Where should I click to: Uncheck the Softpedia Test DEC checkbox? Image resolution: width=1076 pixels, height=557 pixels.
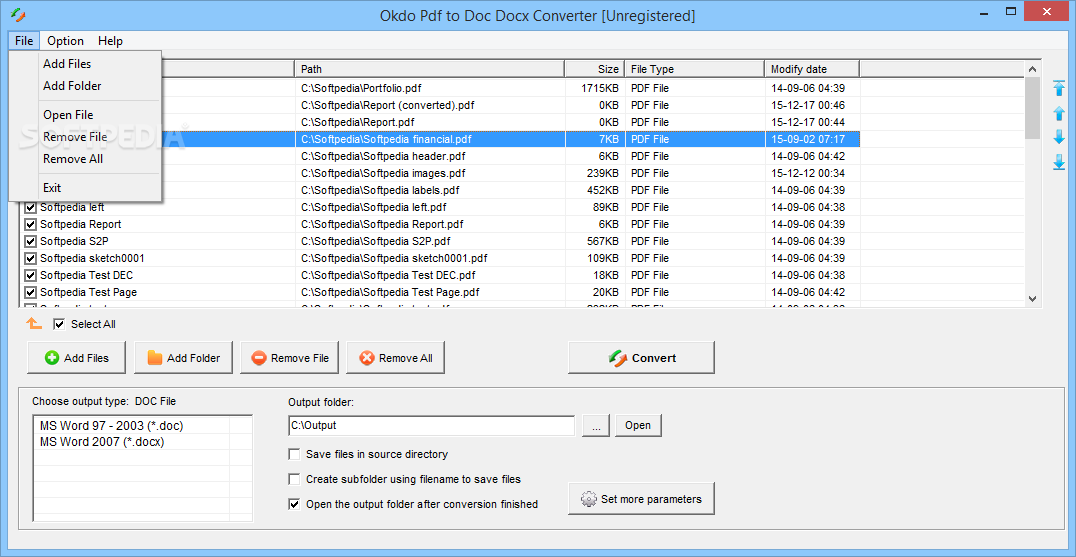30,275
